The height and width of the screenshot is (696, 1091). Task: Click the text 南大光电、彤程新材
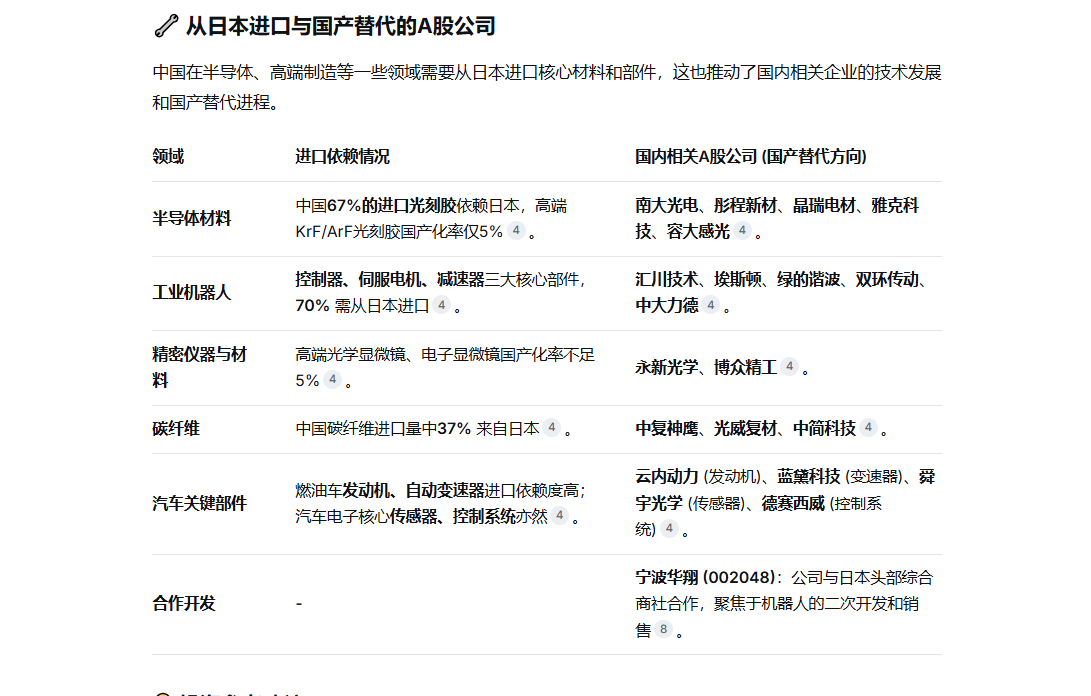coord(706,205)
